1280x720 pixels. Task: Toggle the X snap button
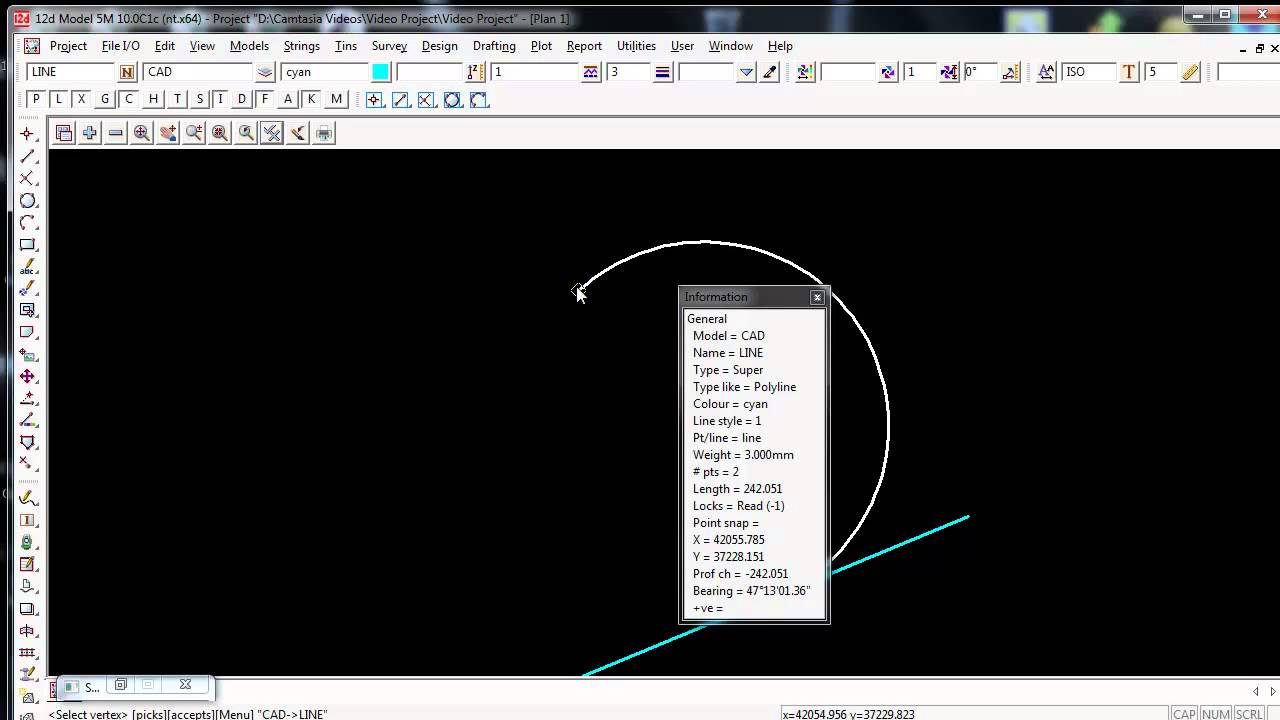tap(82, 99)
